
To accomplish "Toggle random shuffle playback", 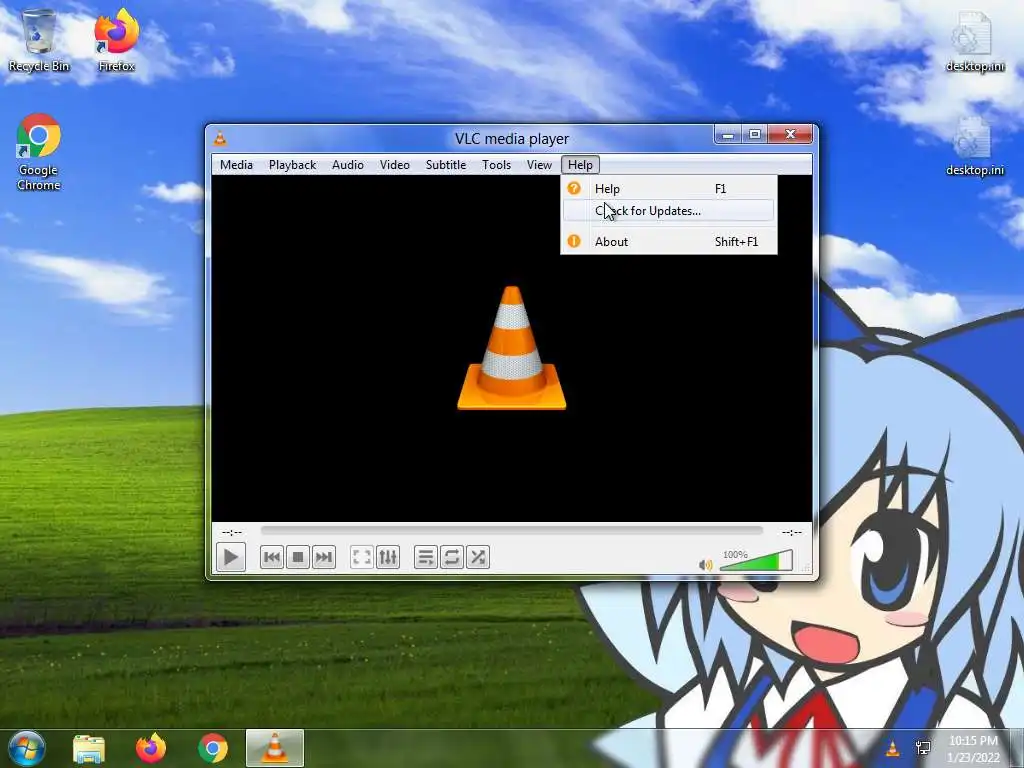I will (477, 557).
